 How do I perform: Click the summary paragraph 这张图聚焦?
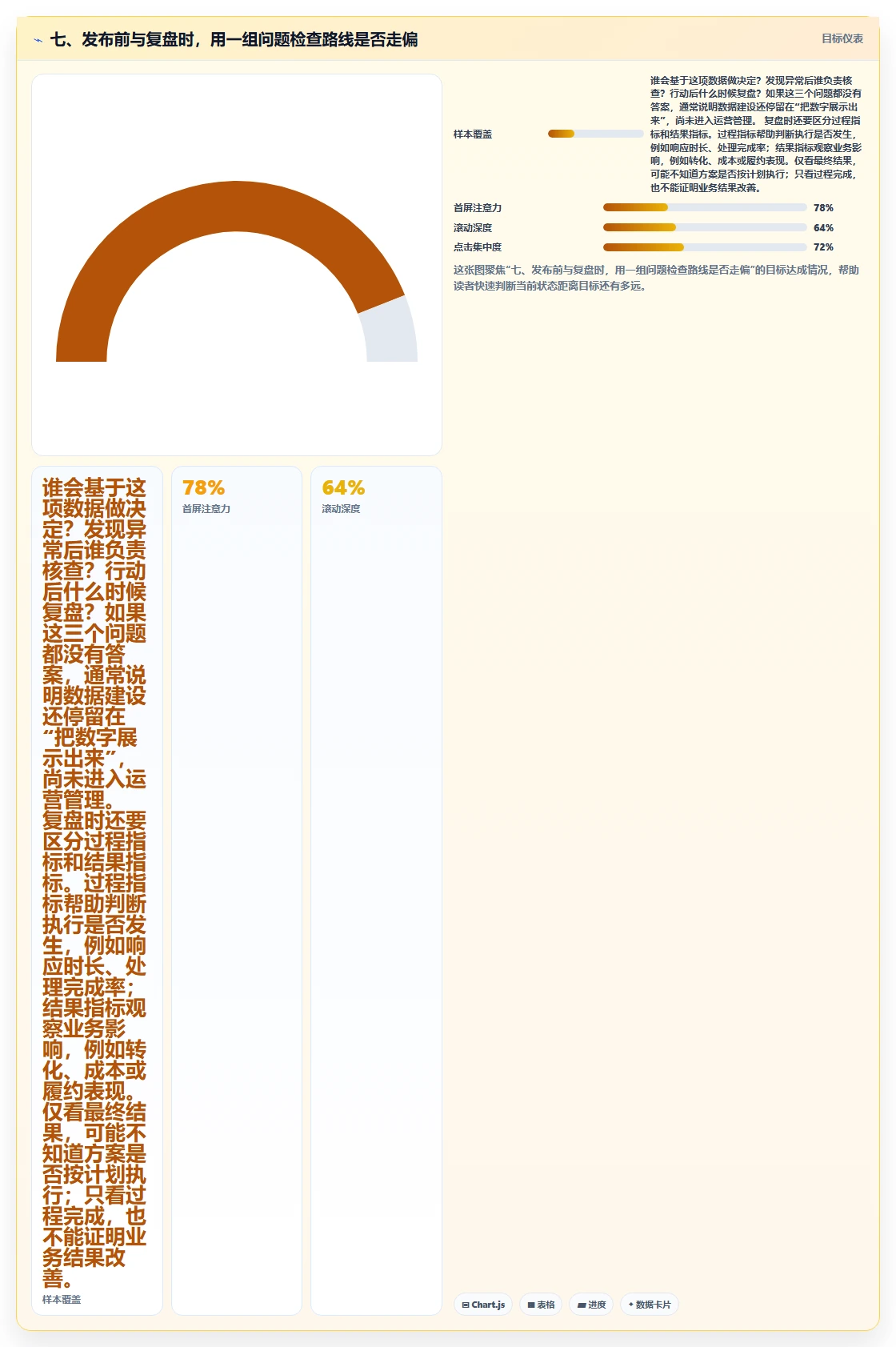click(x=656, y=278)
